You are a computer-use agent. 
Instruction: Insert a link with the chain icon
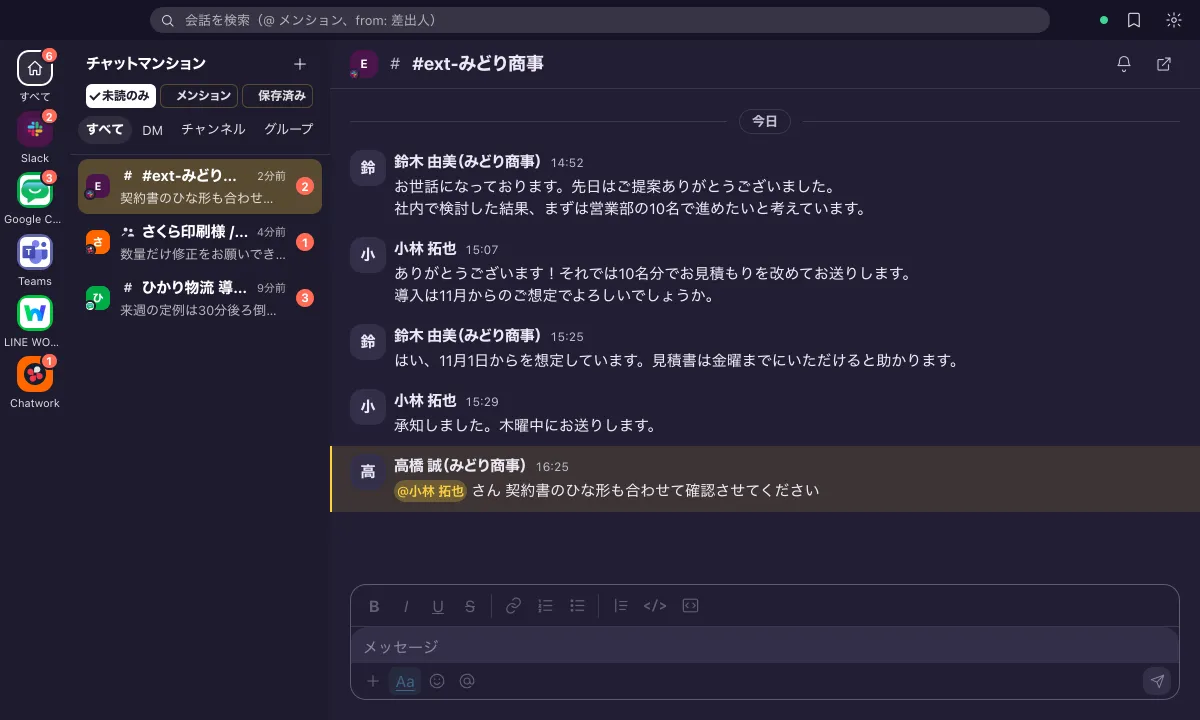click(x=513, y=606)
